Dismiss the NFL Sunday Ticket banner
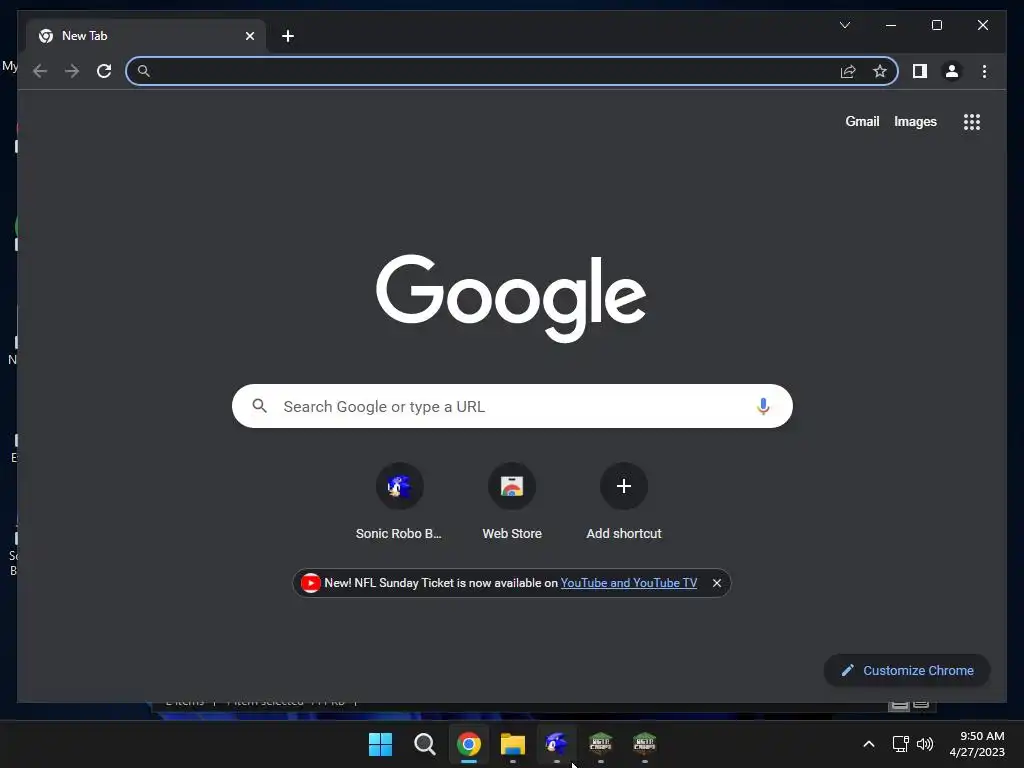The height and width of the screenshot is (768, 1024). (x=716, y=583)
